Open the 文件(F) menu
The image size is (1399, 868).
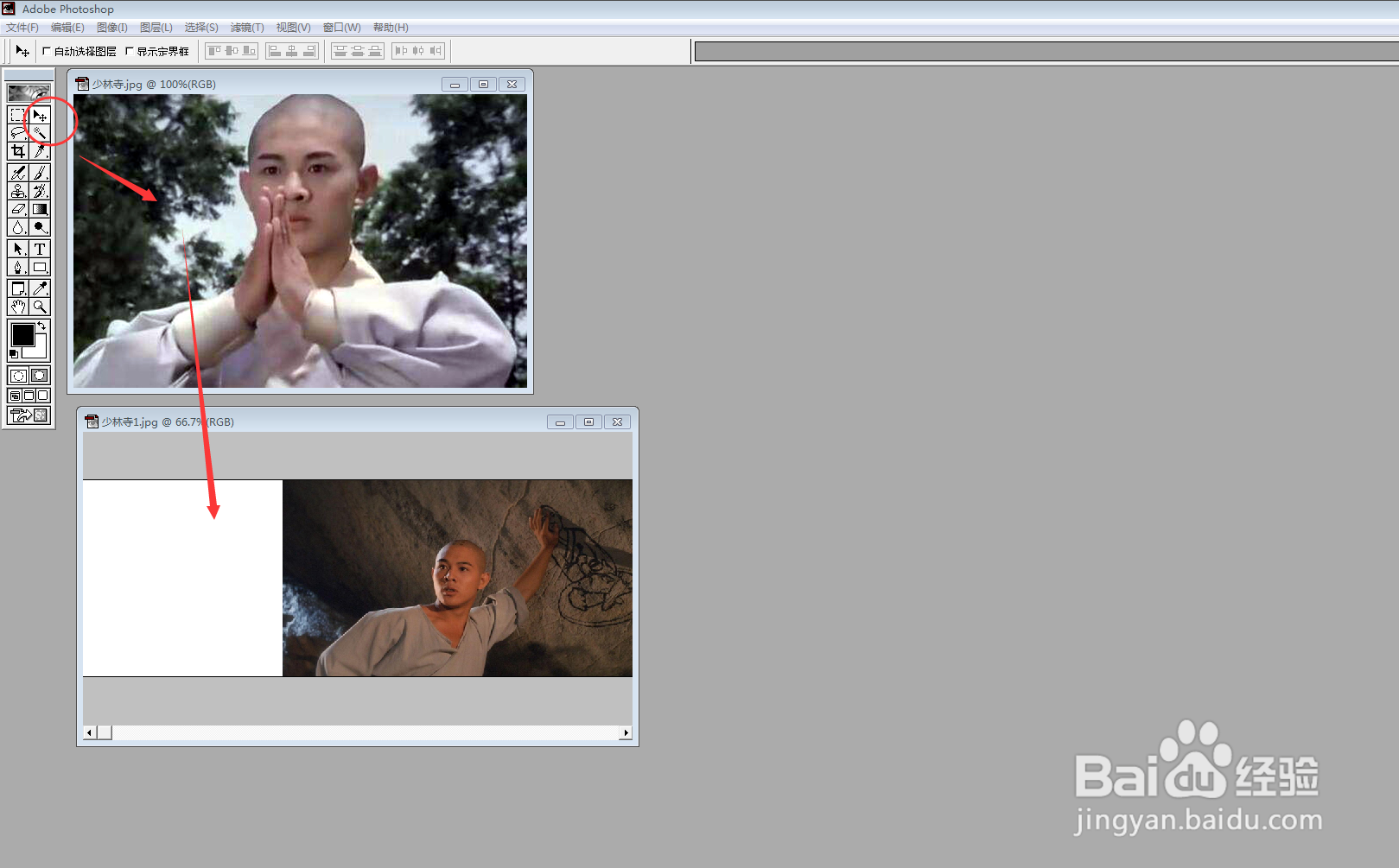(x=22, y=28)
